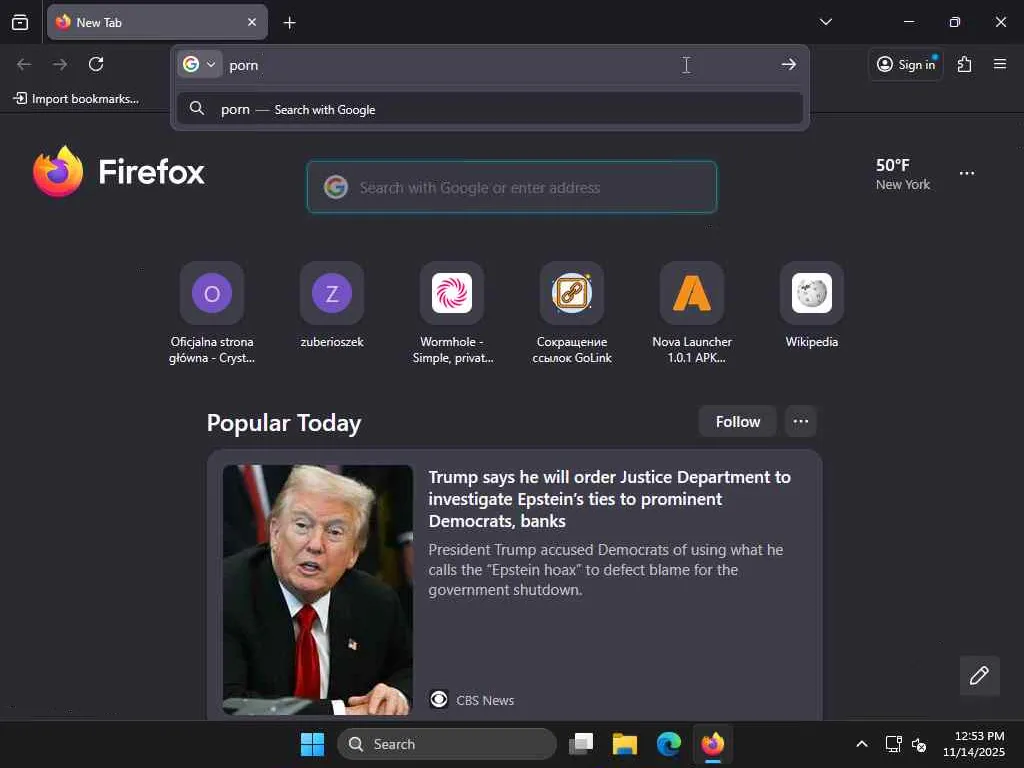Open a new tab with plus button

(x=289, y=23)
